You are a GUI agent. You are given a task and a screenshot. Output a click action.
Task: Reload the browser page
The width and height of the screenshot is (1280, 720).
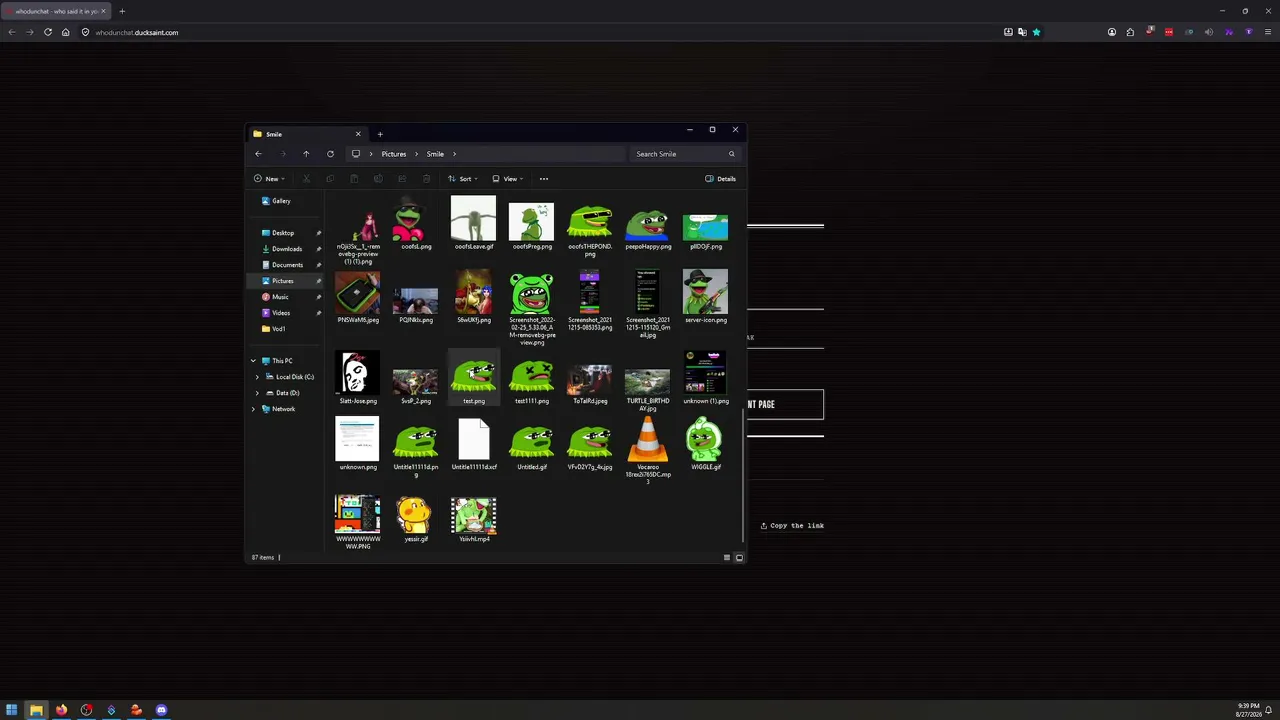tap(47, 32)
